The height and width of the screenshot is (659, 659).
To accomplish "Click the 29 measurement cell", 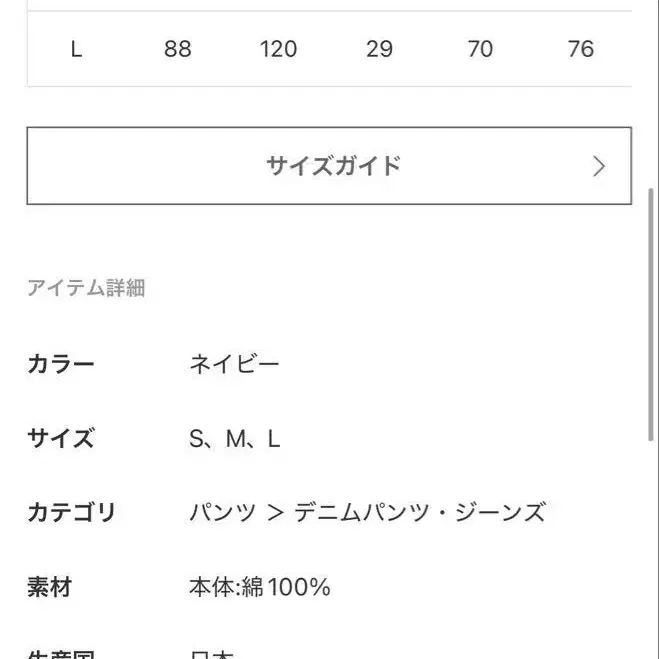I will click(379, 49).
